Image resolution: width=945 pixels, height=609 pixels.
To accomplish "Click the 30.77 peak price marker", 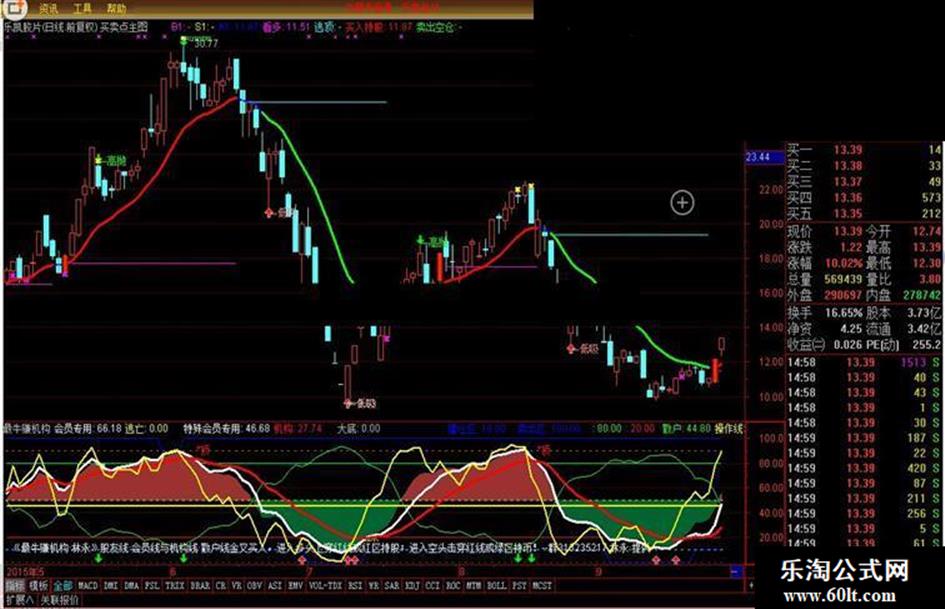I will point(206,43).
